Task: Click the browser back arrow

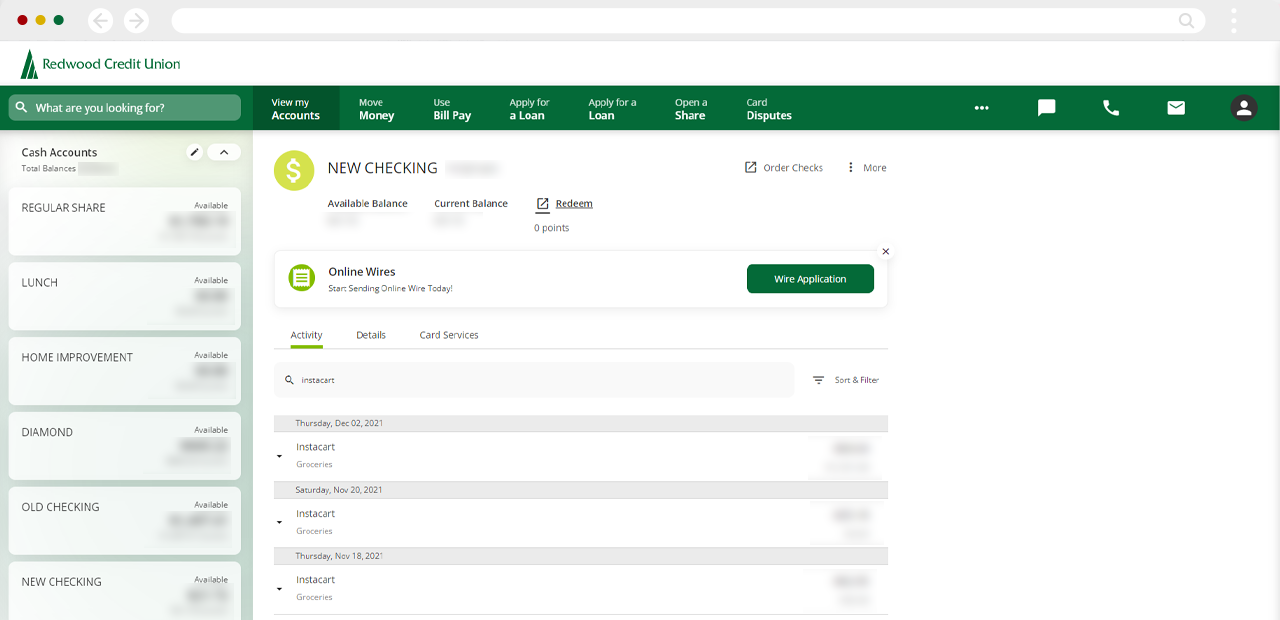Action: pos(100,20)
